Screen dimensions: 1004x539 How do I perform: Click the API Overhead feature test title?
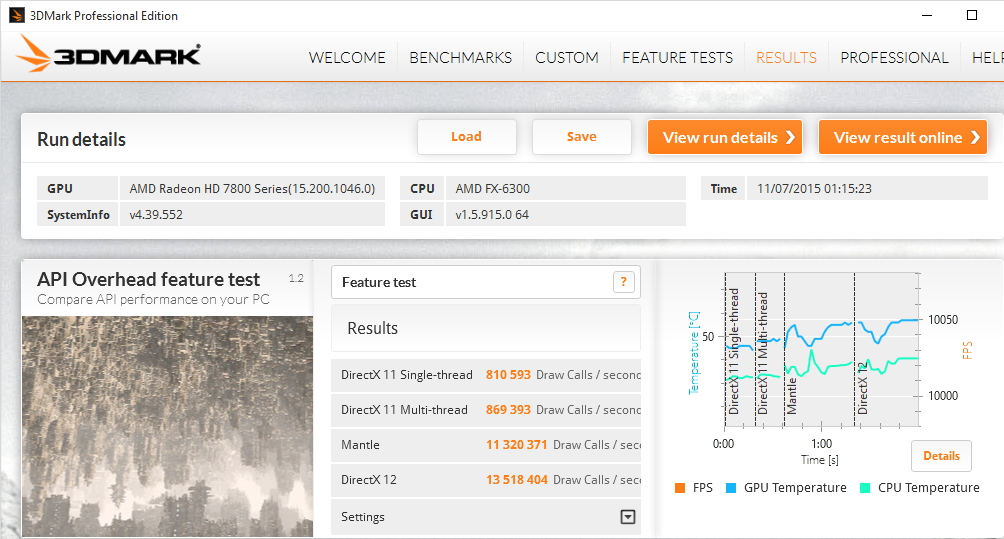[149, 279]
